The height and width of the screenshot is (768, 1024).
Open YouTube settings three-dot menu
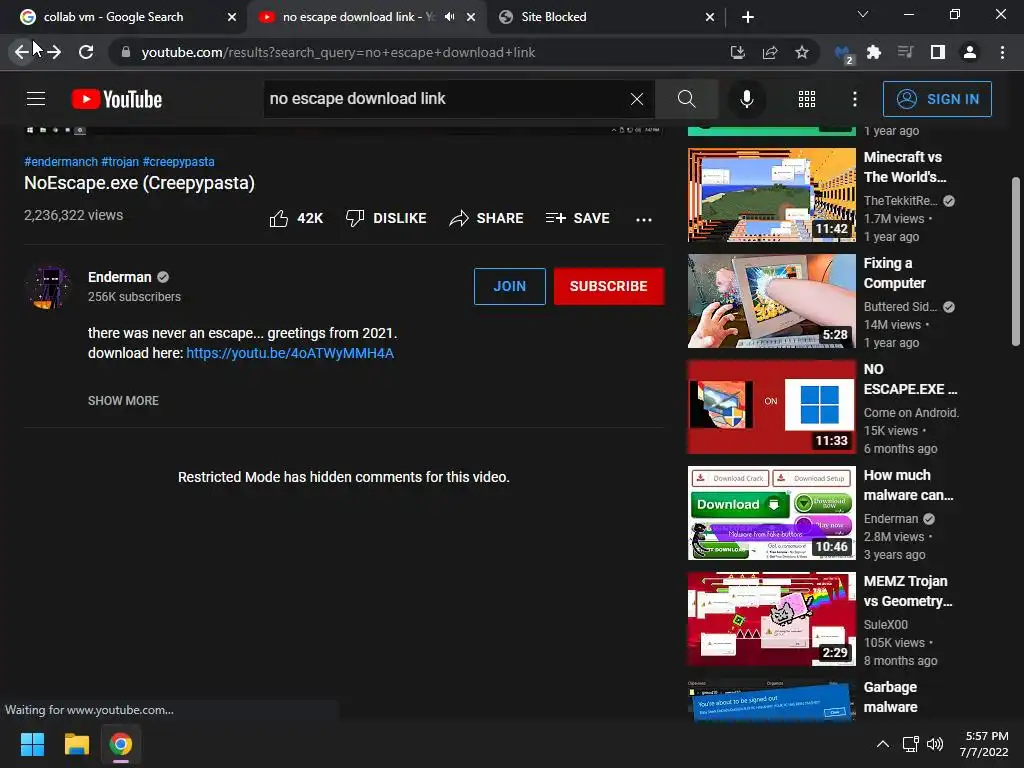point(855,99)
